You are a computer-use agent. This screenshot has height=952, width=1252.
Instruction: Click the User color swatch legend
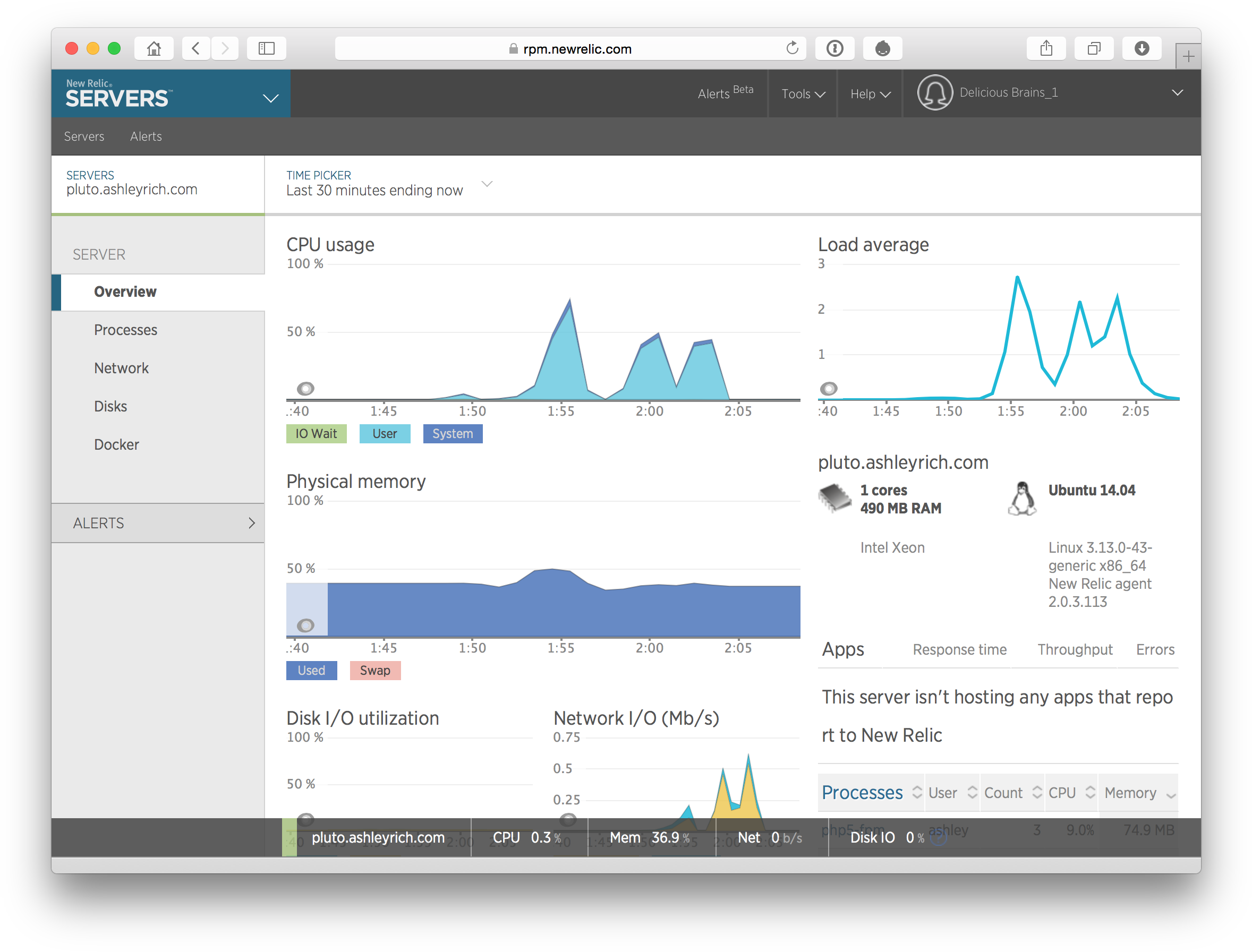(x=384, y=434)
